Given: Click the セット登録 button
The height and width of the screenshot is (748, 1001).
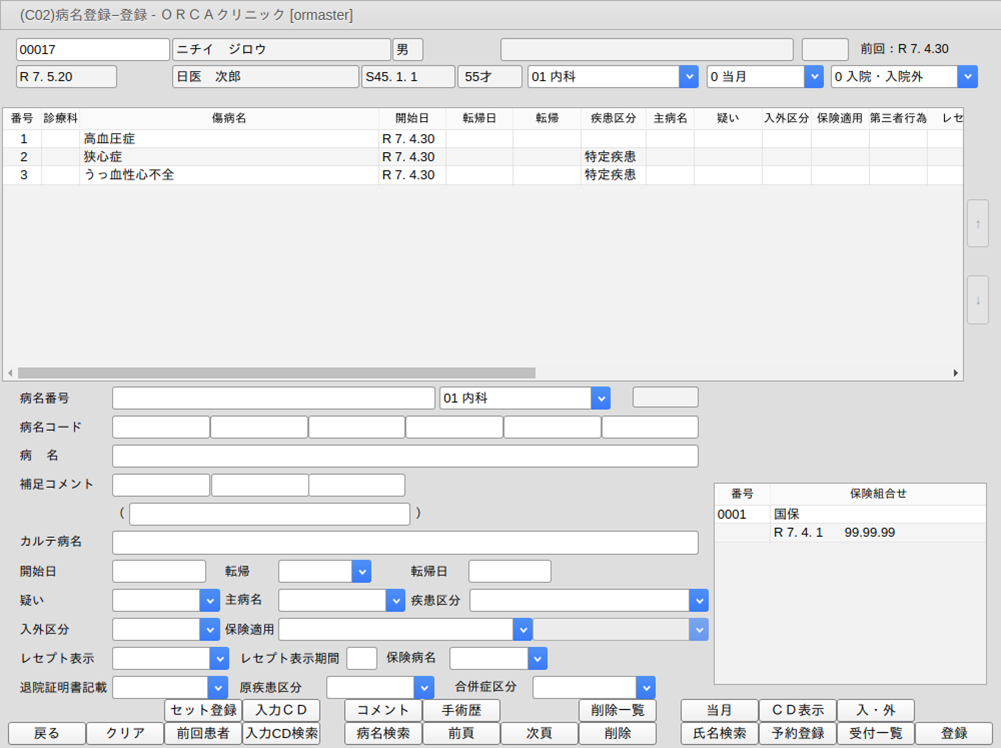Looking at the screenshot, I should pyautogui.click(x=203, y=710).
